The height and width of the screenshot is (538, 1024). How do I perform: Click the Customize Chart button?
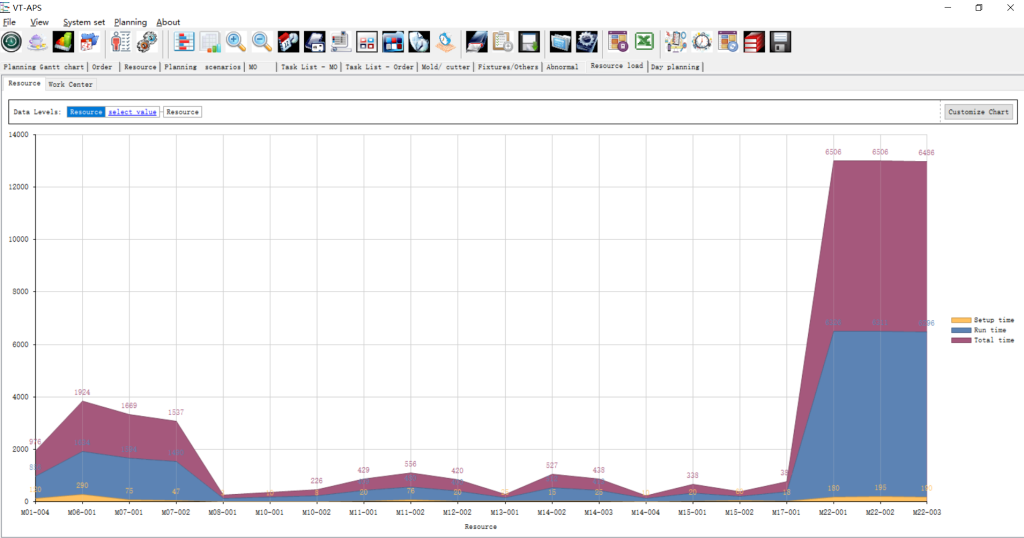click(978, 112)
